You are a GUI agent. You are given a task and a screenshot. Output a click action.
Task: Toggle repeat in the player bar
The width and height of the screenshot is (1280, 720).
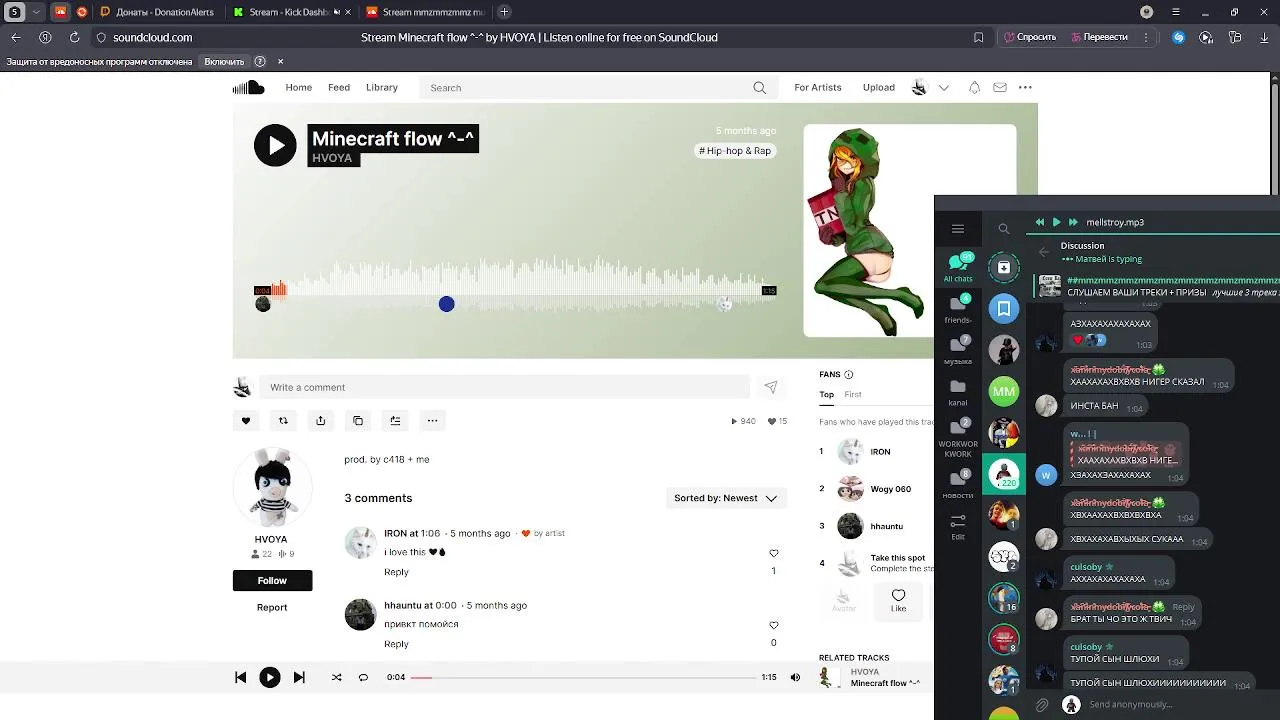(363, 677)
